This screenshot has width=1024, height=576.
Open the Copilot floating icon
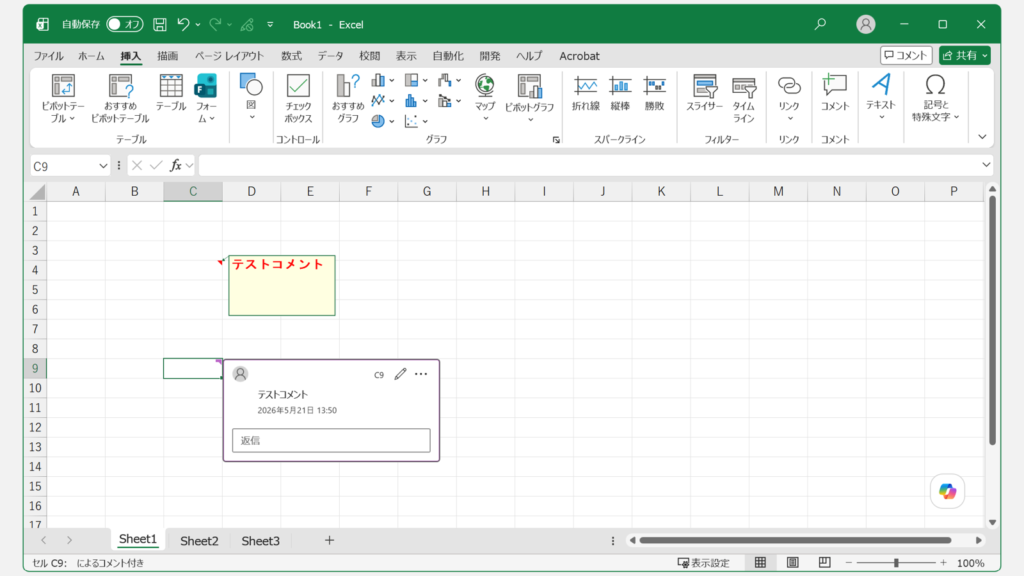[948, 491]
